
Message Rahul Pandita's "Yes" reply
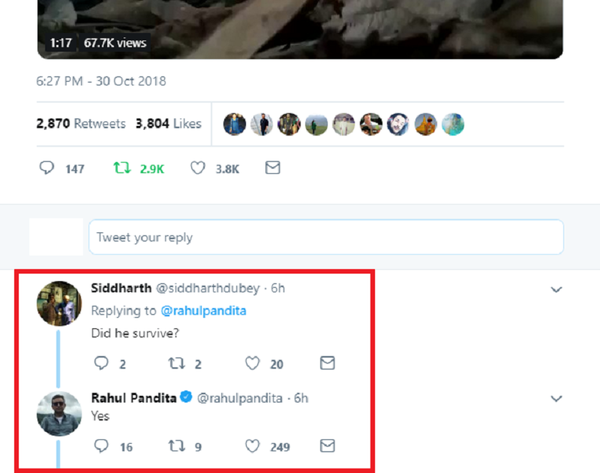tap(327, 445)
